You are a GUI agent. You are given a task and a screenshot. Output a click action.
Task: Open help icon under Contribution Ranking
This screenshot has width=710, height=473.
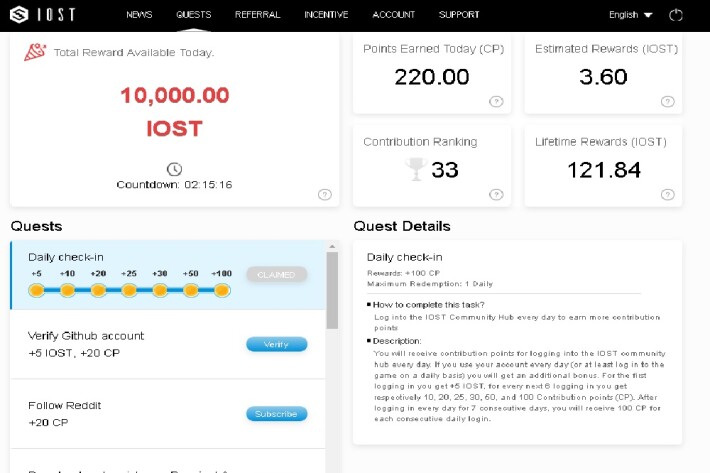pos(496,195)
